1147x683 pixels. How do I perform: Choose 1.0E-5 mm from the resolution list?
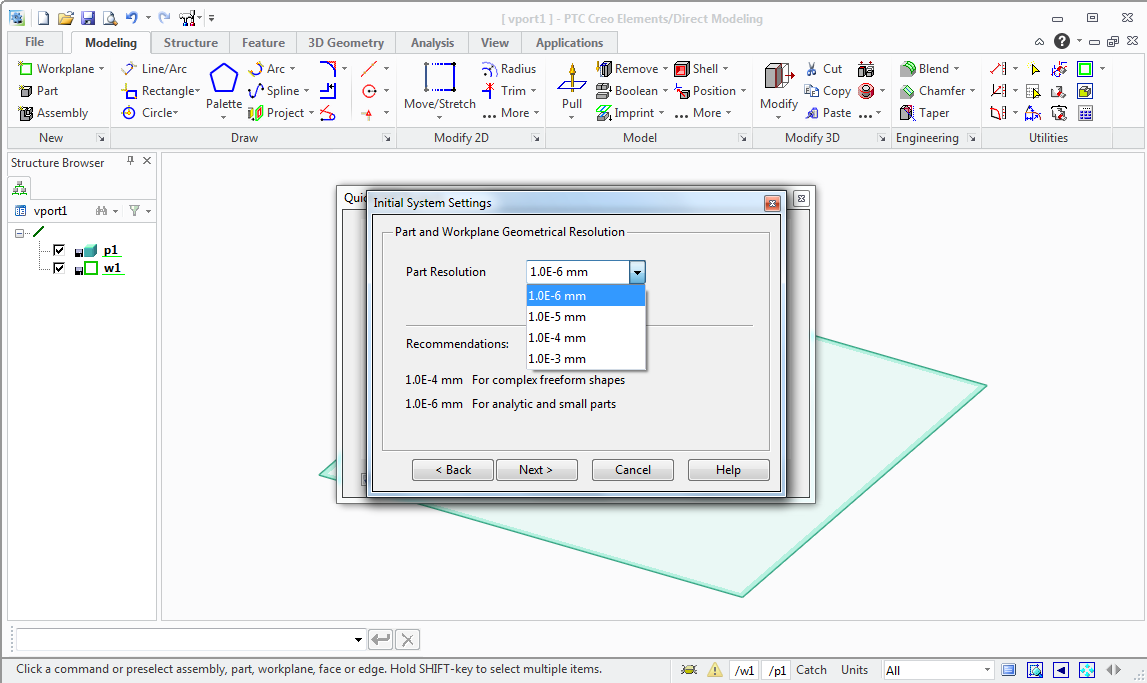586,317
